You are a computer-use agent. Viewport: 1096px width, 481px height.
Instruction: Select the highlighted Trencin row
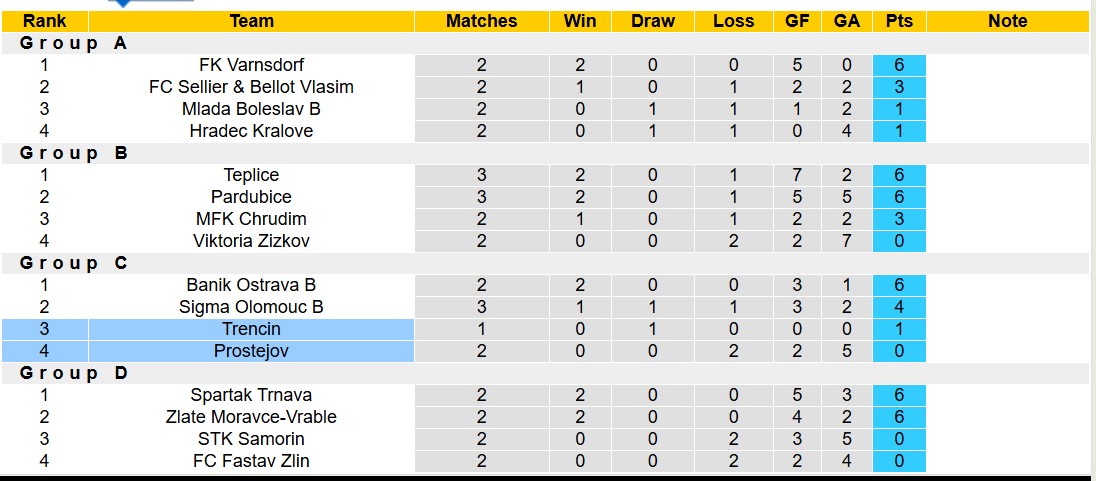(251, 329)
